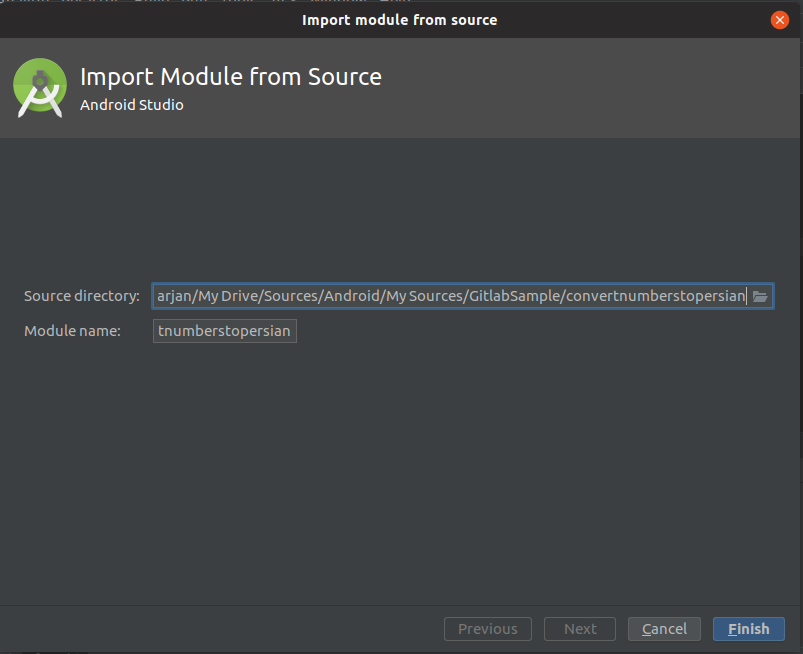Cancel the module import

(664, 628)
